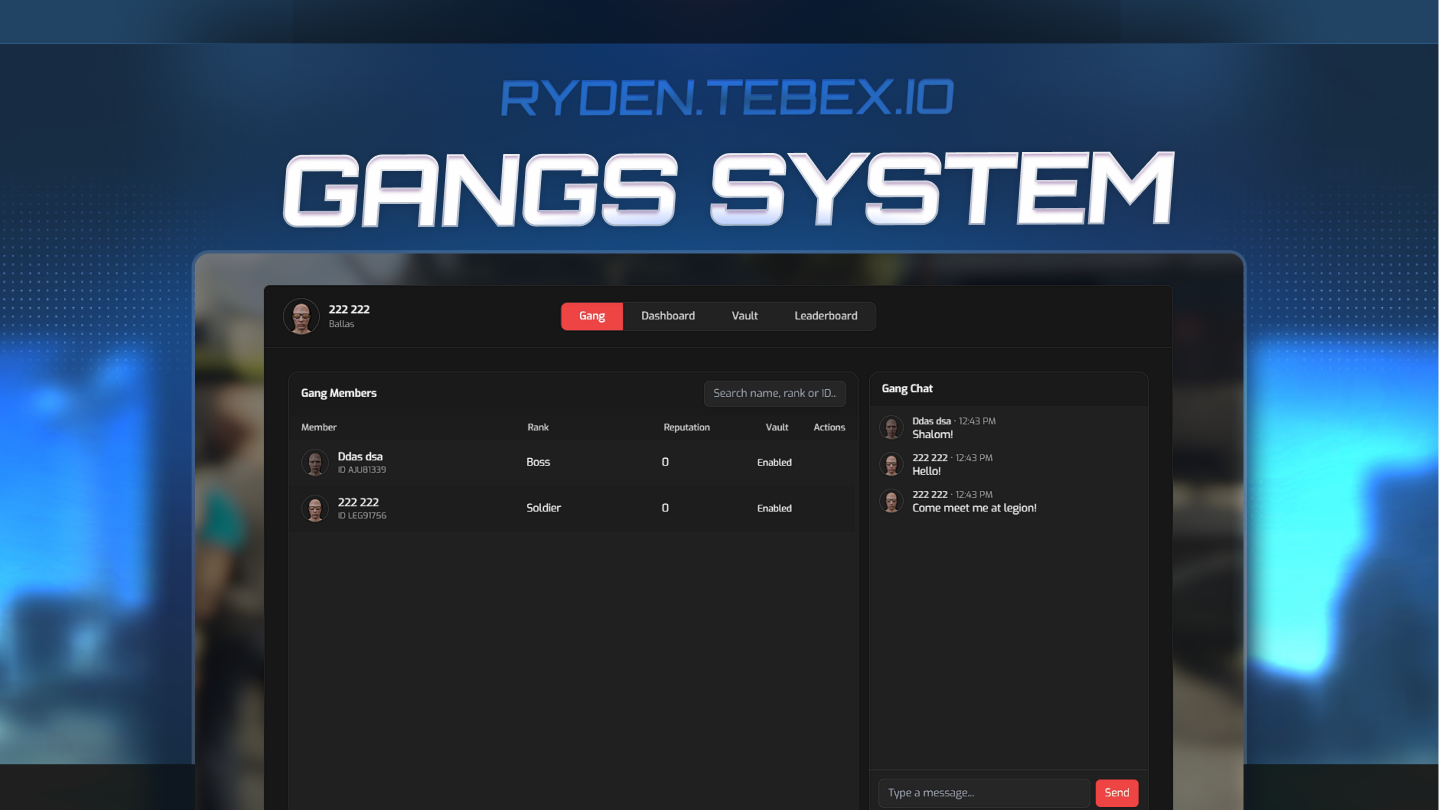The image size is (1439, 810).
Task: Focus the 'Type a message...' chat field
Action: (x=984, y=793)
